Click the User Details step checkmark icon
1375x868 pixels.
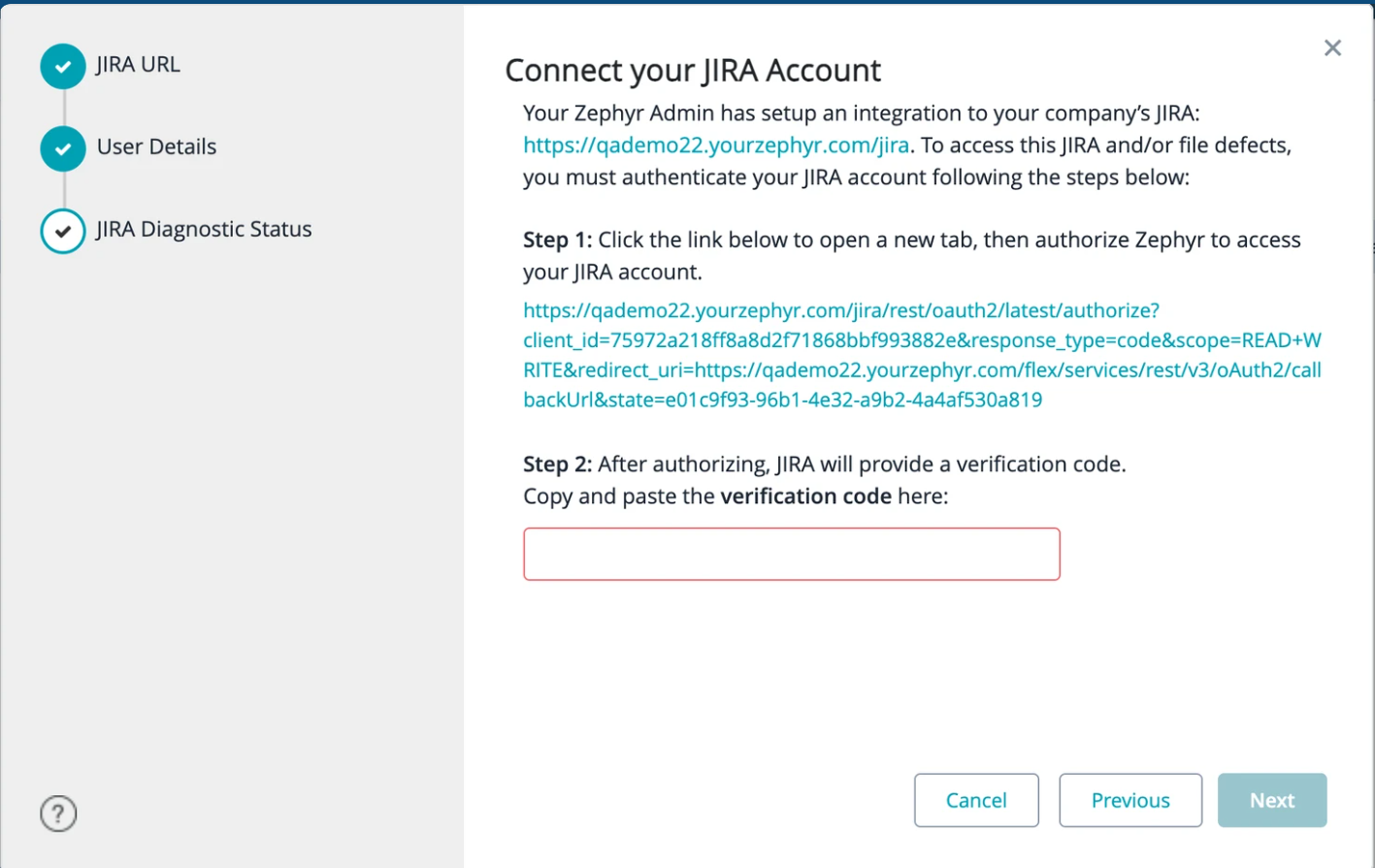click(x=63, y=148)
